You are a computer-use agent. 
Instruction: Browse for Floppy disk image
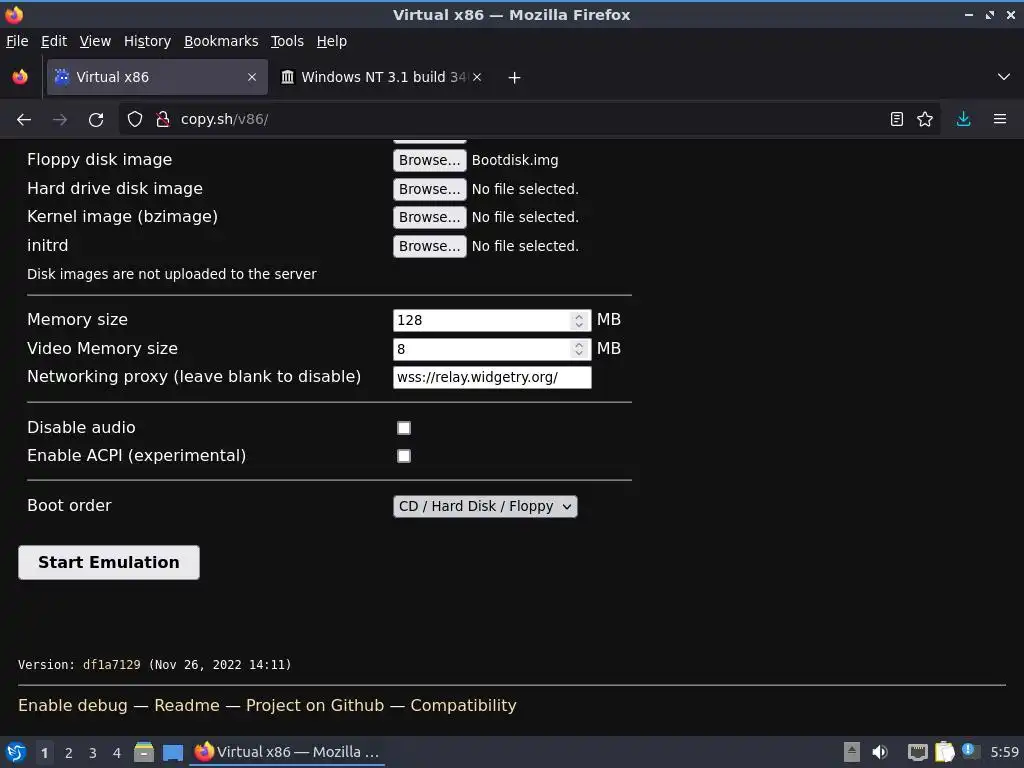click(x=430, y=160)
